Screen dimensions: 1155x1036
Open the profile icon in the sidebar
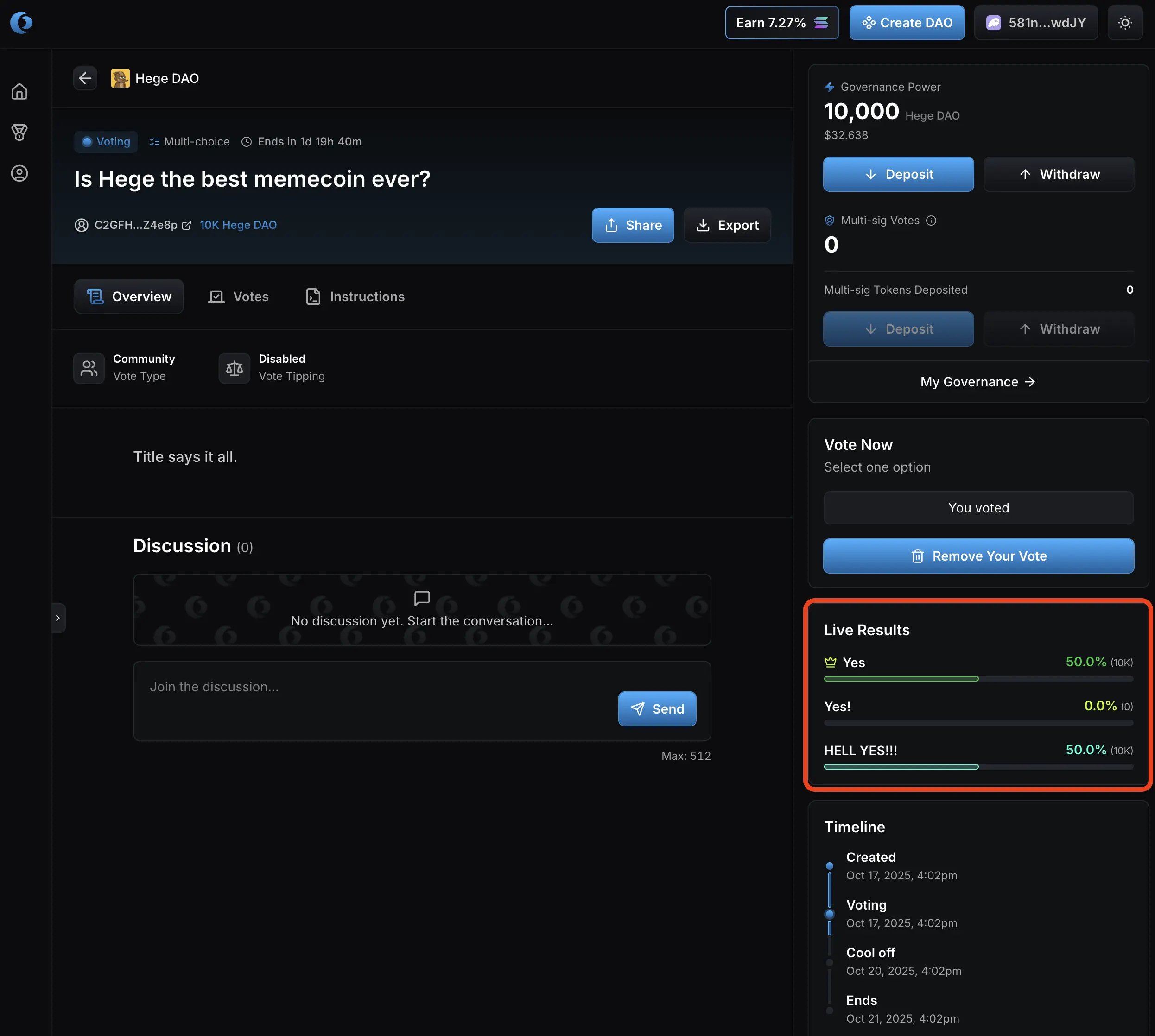click(x=19, y=174)
